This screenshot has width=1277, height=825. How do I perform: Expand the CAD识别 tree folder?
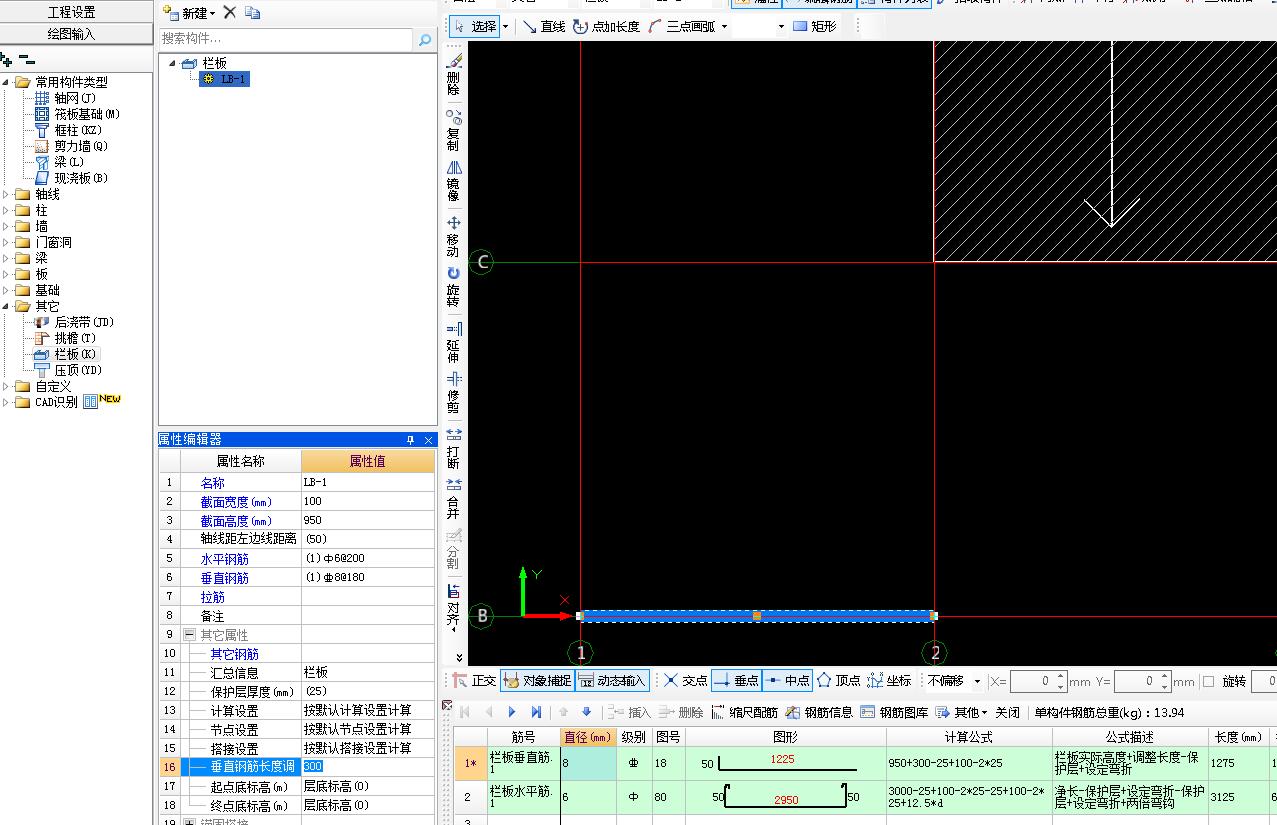(7, 402)
